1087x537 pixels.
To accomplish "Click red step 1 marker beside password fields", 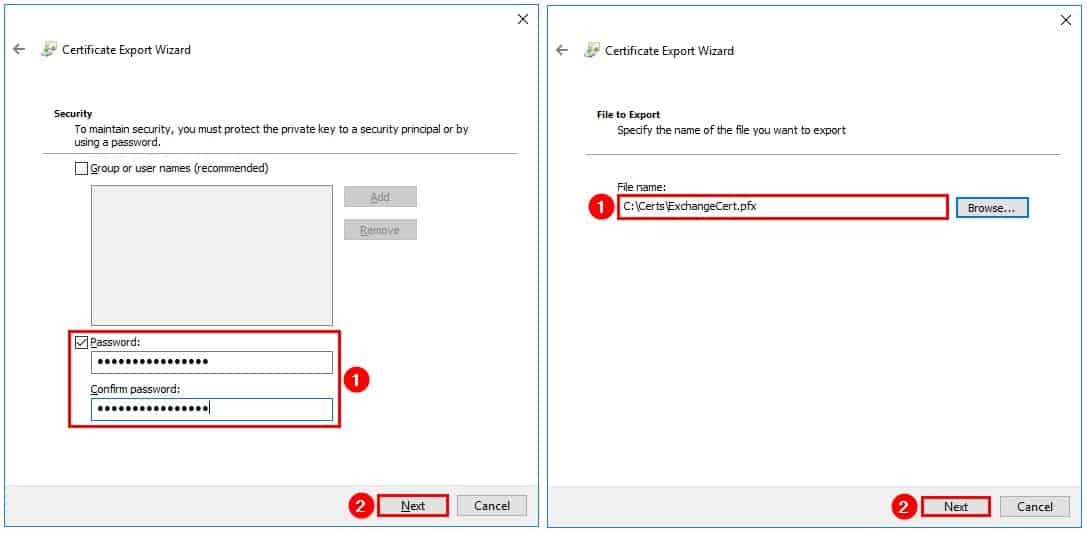I will coord(358,380).
